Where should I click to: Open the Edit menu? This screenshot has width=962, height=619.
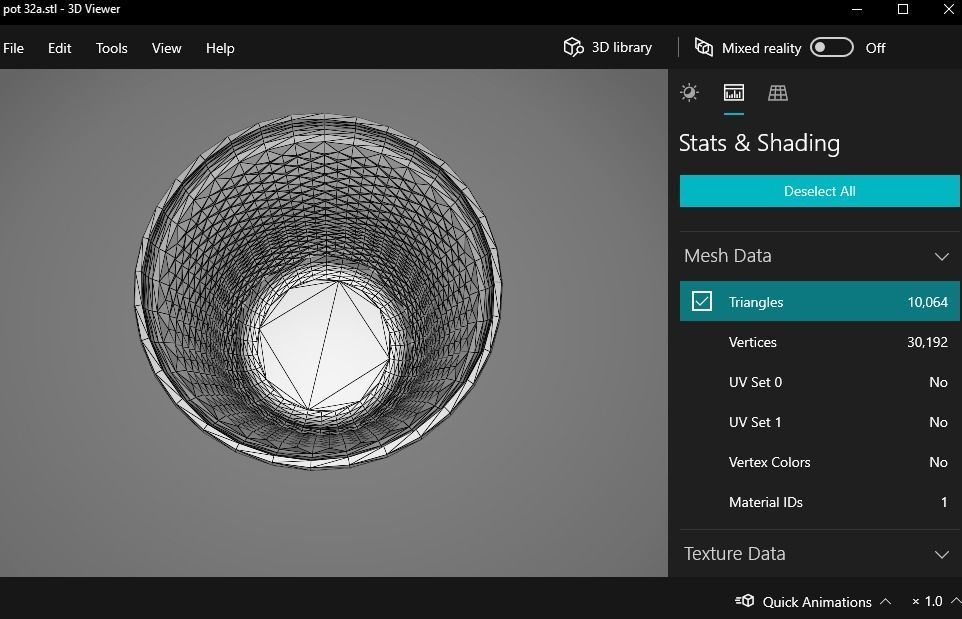click(x=60, y=48)
